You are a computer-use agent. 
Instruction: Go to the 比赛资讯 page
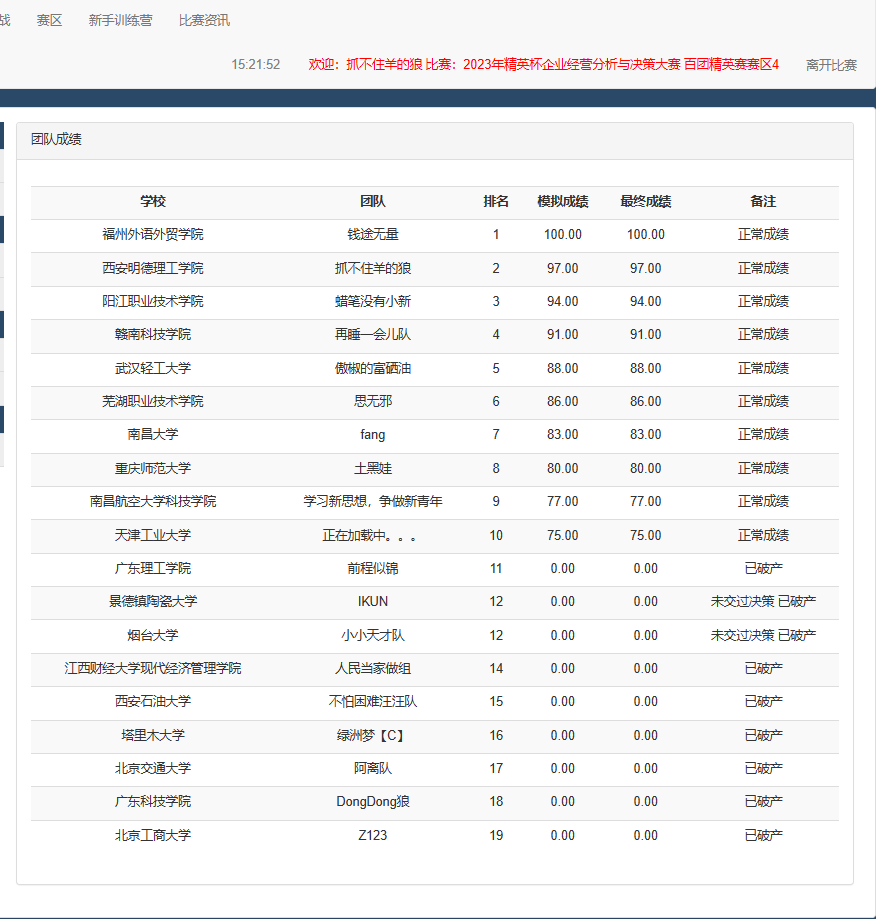204,20
